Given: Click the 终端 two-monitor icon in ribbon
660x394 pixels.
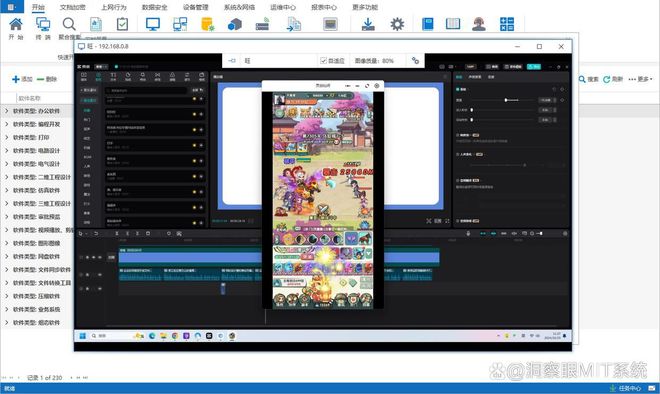Looking at the screenshot, I should (x=43, y=24).
